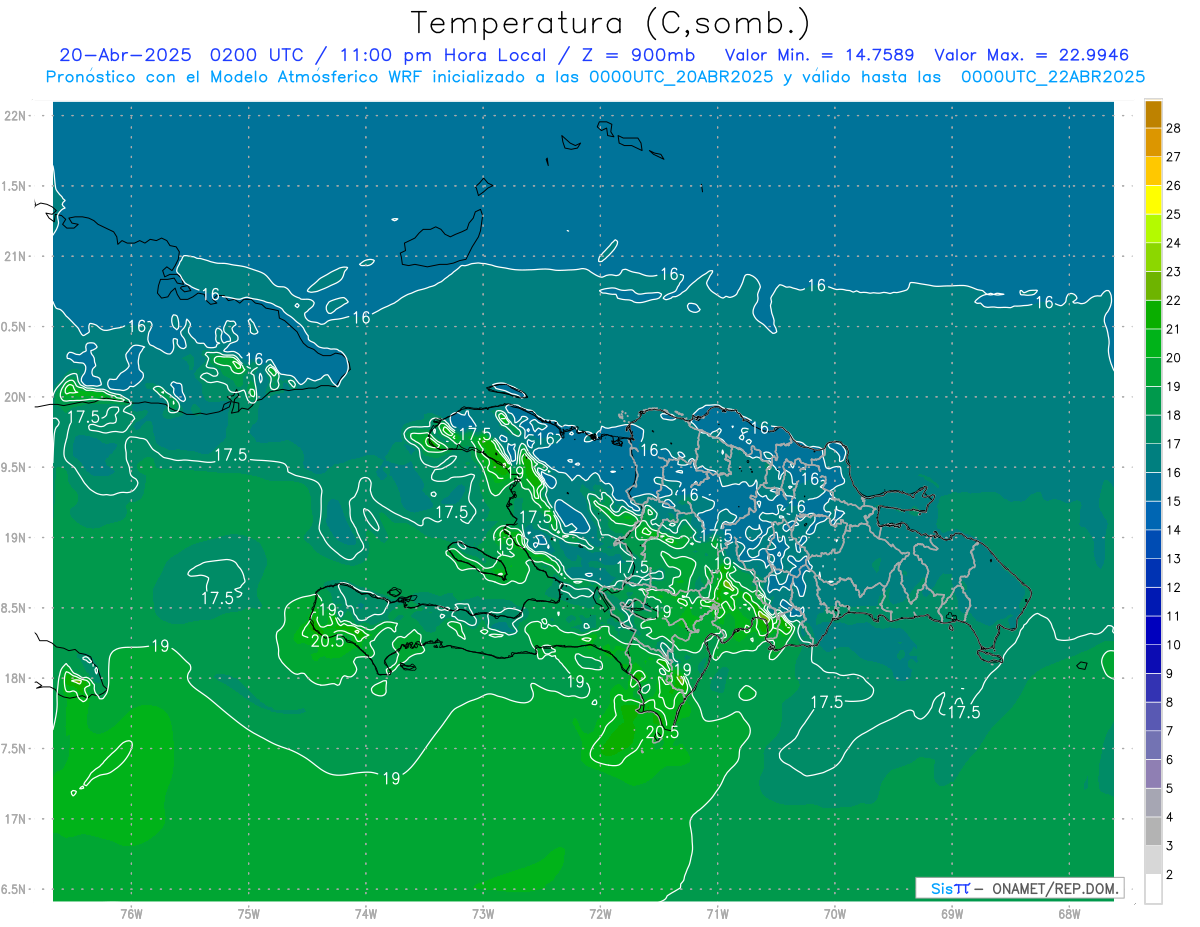Click gray legend band between 3 and 4

point(1153,831)
